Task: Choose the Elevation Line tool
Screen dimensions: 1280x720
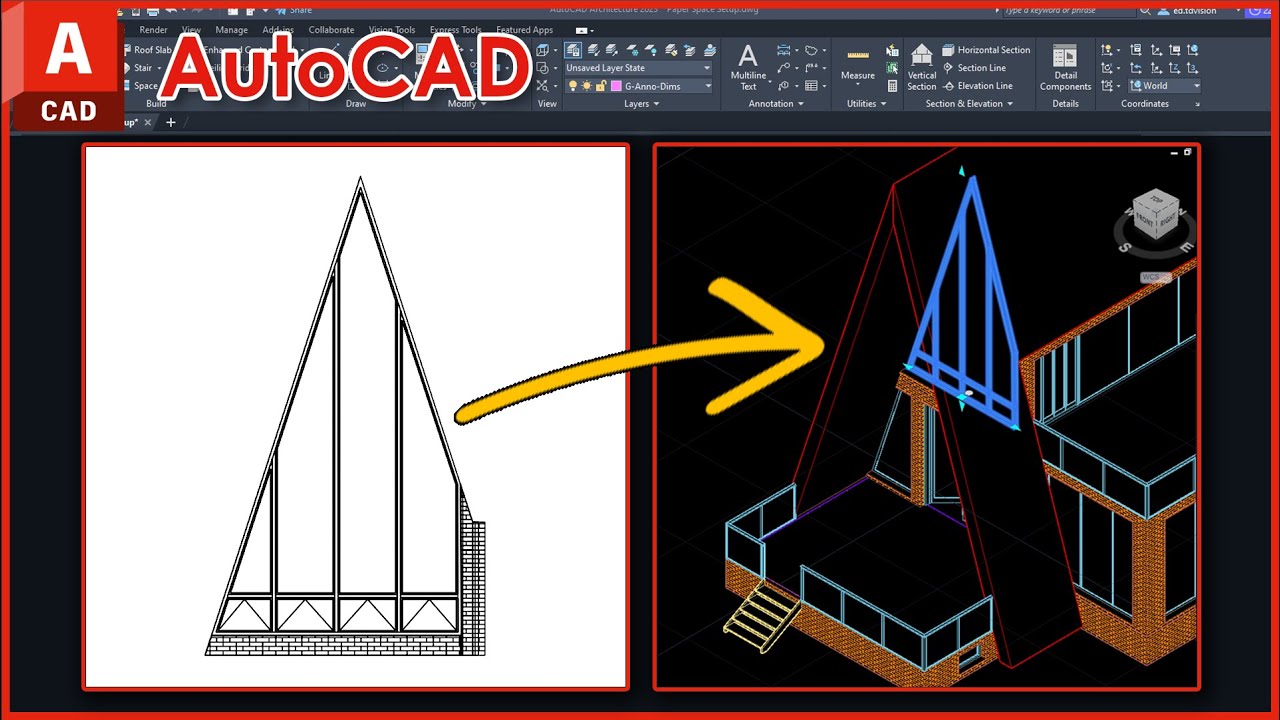Action: pos(977,86)
